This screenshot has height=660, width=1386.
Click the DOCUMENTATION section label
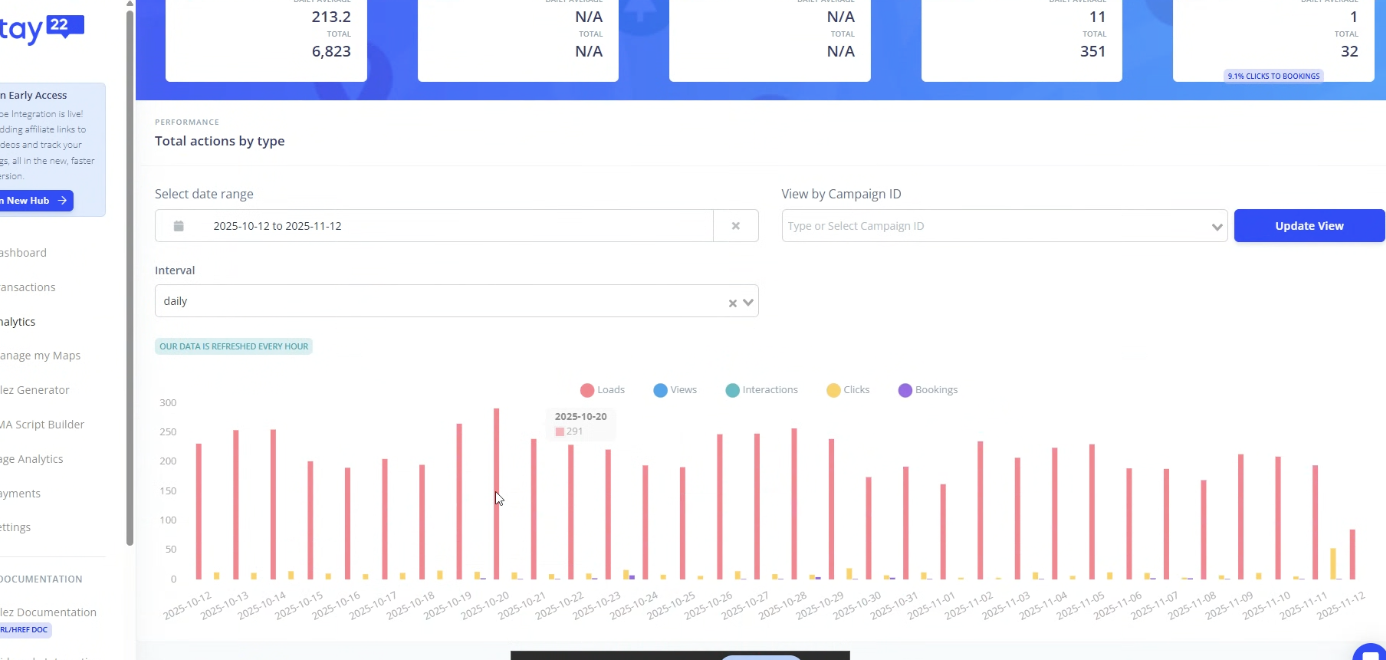(41, 579)
